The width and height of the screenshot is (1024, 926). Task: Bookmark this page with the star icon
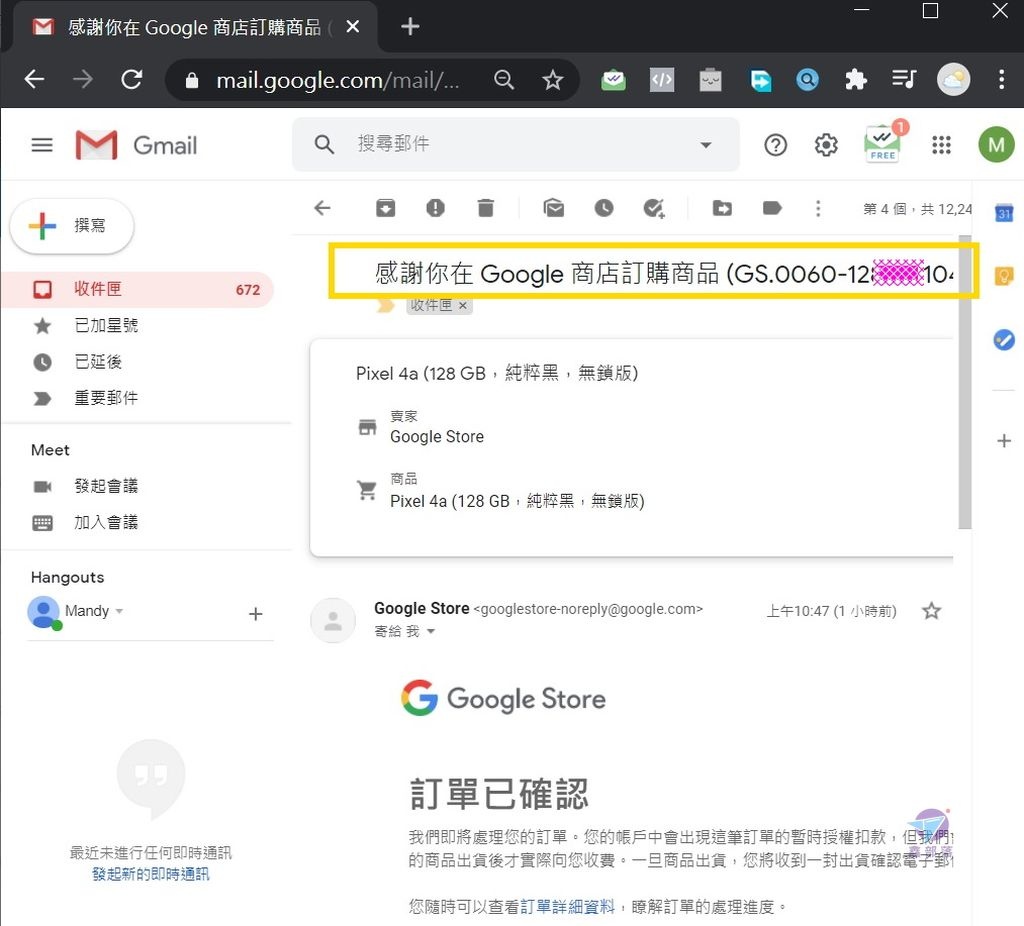(552, 80)
